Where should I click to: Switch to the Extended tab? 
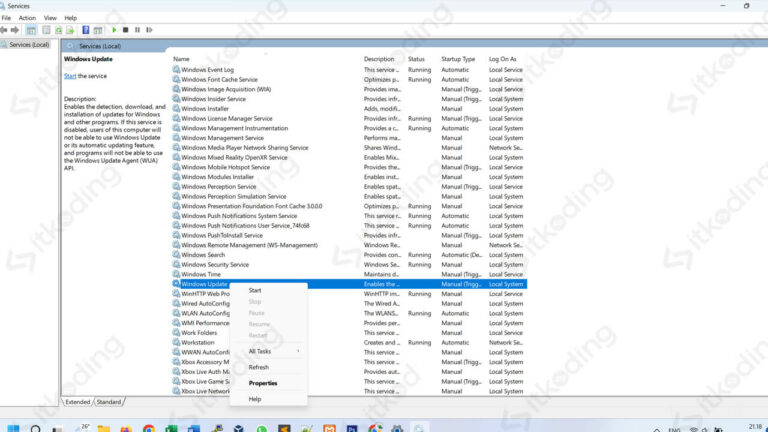pos(78,402)
